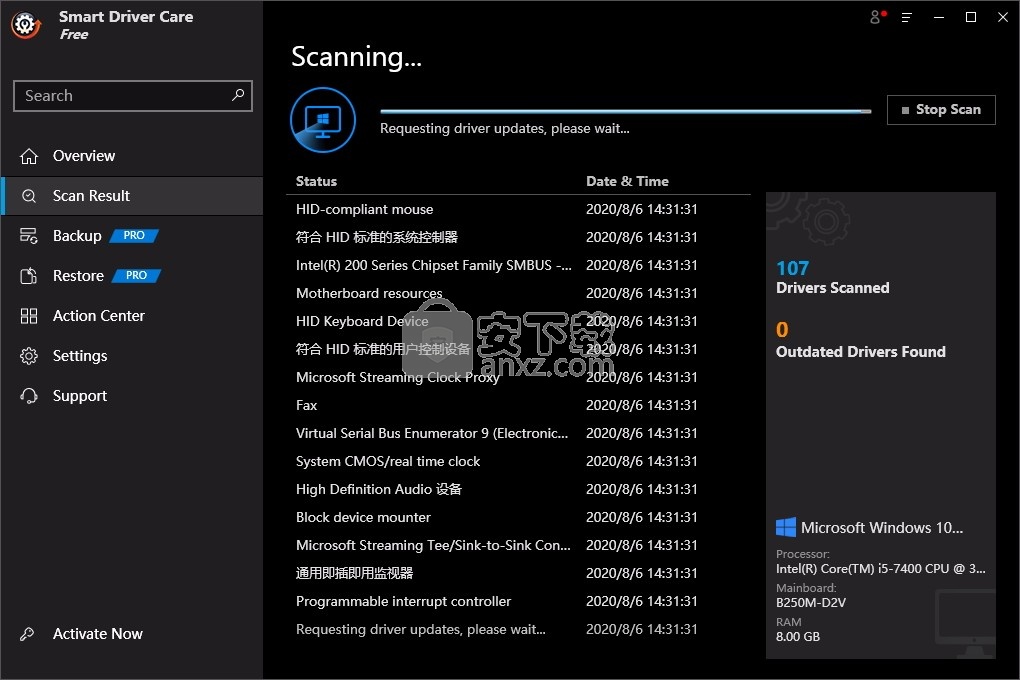Screen dimensions: 1020x680
Task: Minimize the Smart Driver Care window
Action: coord(939,18)
